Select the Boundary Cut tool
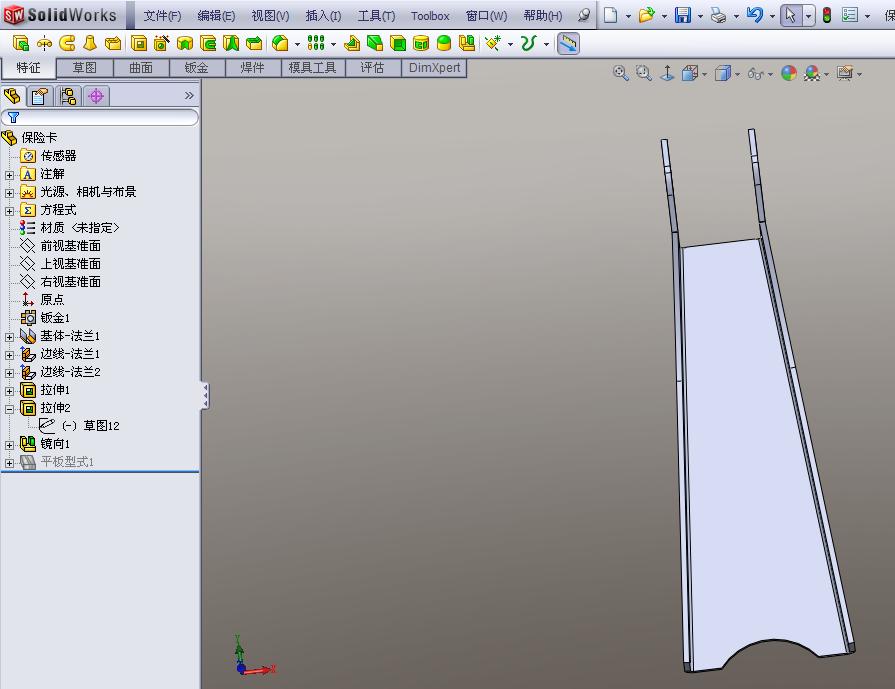The width and height of the screenshot is (895, 689). point(254,43)
